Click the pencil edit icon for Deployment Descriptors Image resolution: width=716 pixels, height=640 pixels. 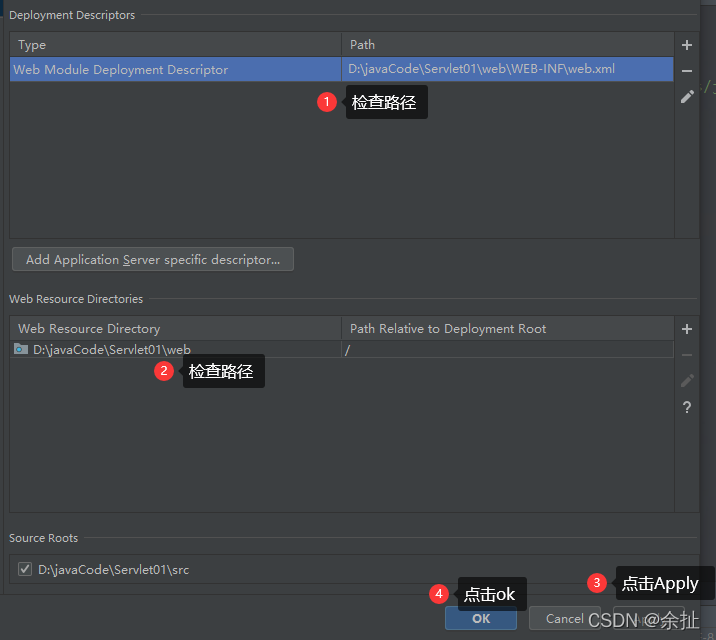point(687,97)
